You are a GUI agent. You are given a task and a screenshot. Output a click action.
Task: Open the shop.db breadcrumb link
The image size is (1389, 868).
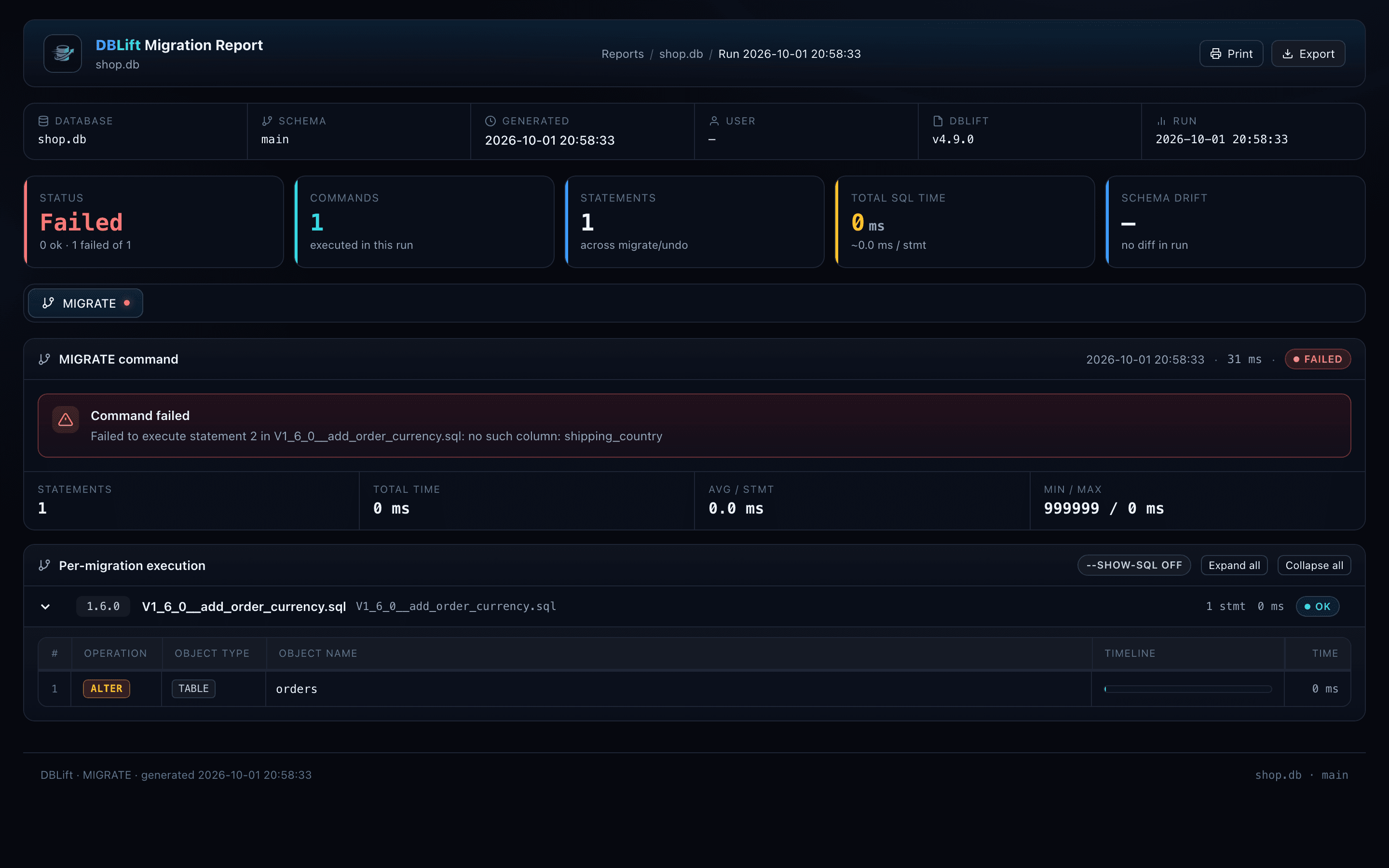coord(681,54)
